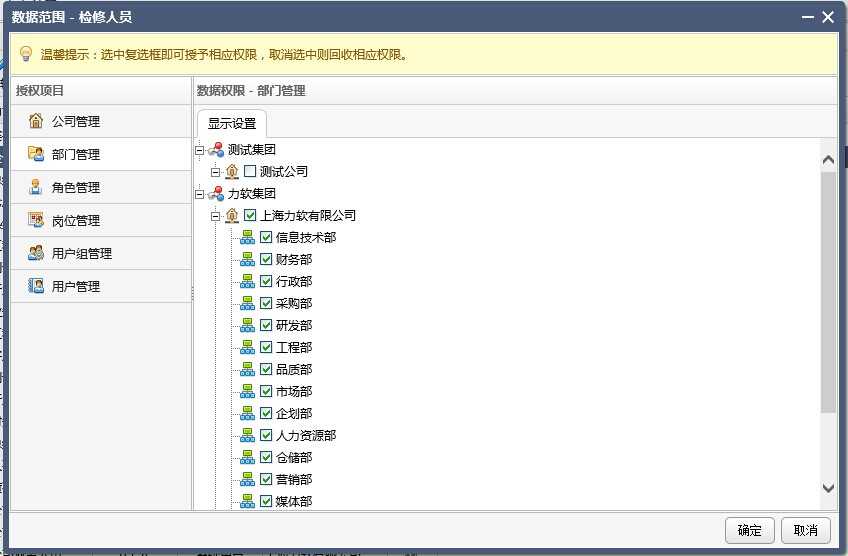
Task: Uncheck the 仓储部 checkbox
Action: point(266,458)
